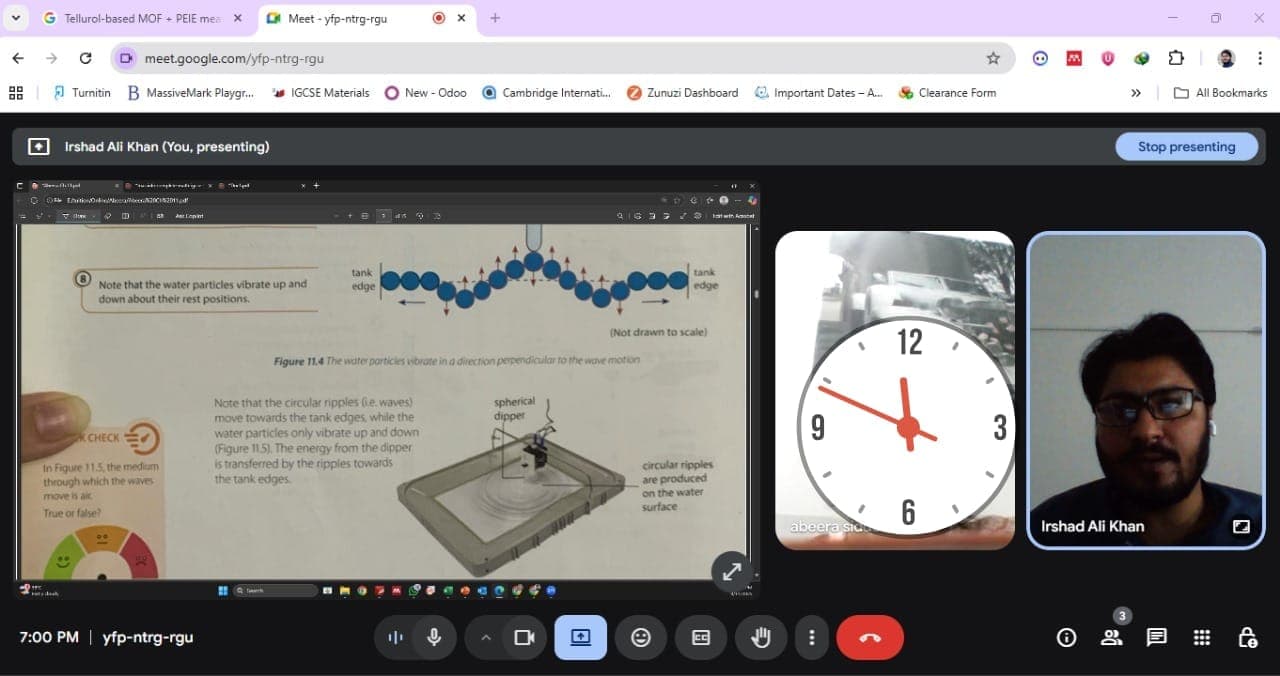Show the people panel
This screenshot has height=676, width=1280.
pos(1112,637)
